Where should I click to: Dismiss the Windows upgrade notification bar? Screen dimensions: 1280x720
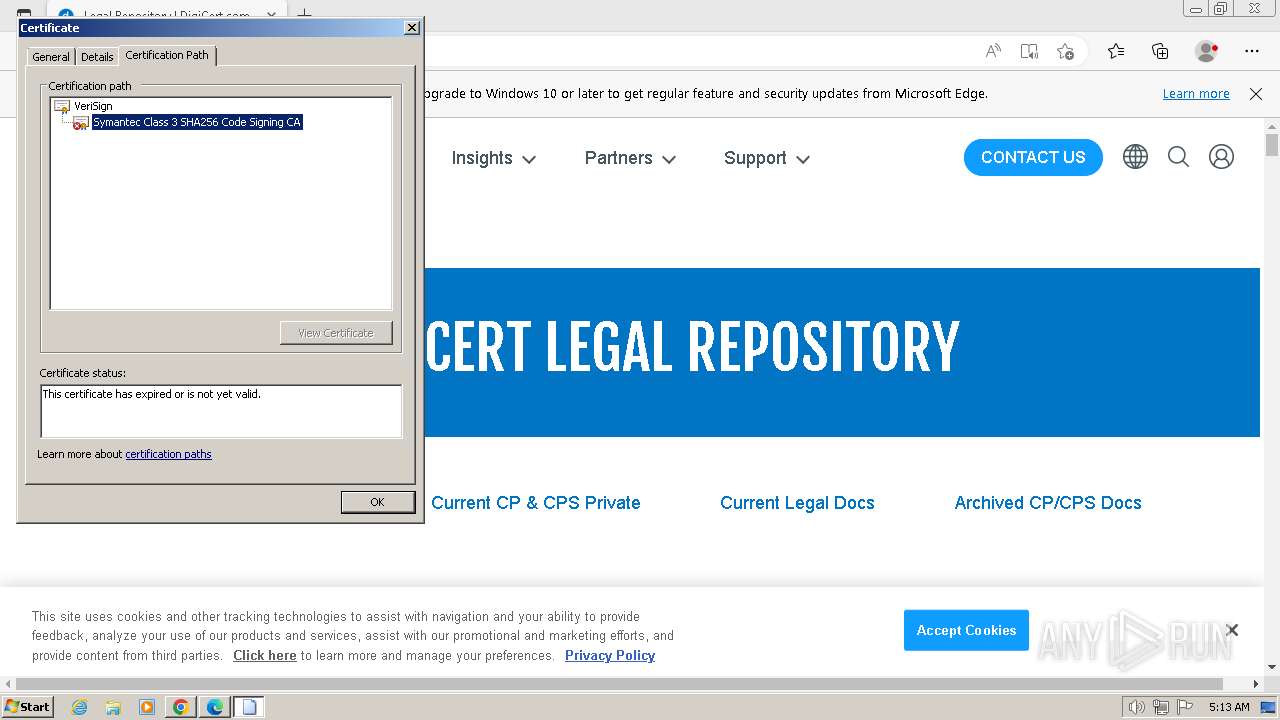1256,94
